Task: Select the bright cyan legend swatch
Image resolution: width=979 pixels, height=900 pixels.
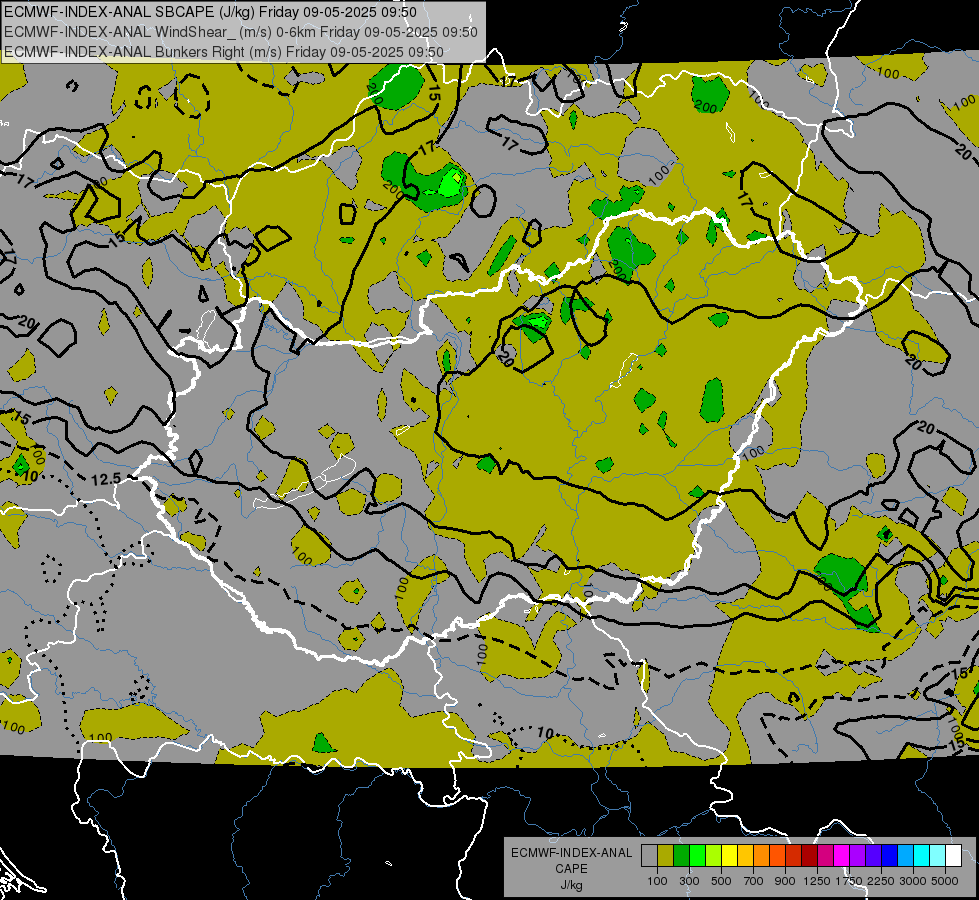Action: pos(922,856)
